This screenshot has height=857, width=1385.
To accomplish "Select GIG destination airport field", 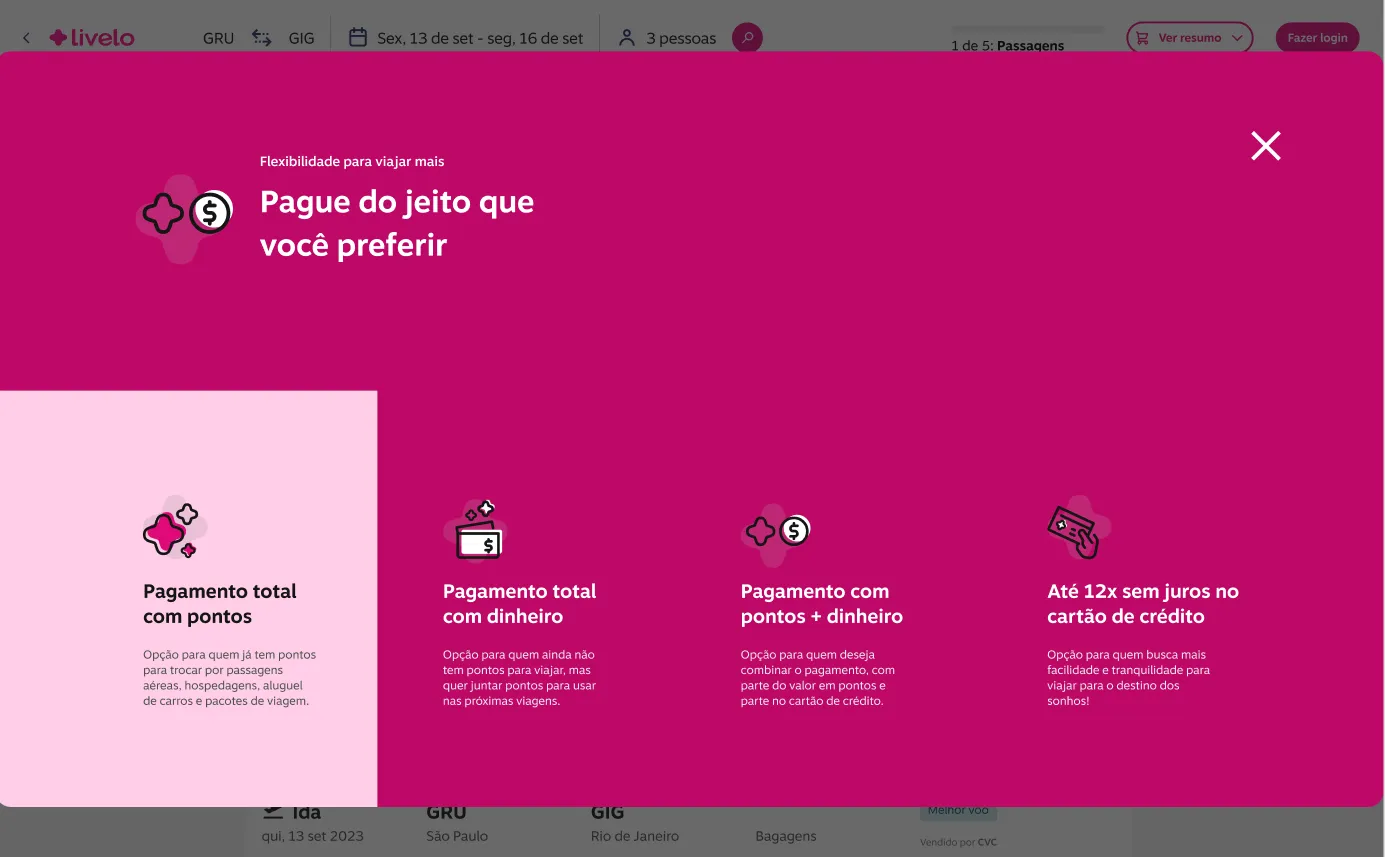I will tap(301, 38).
